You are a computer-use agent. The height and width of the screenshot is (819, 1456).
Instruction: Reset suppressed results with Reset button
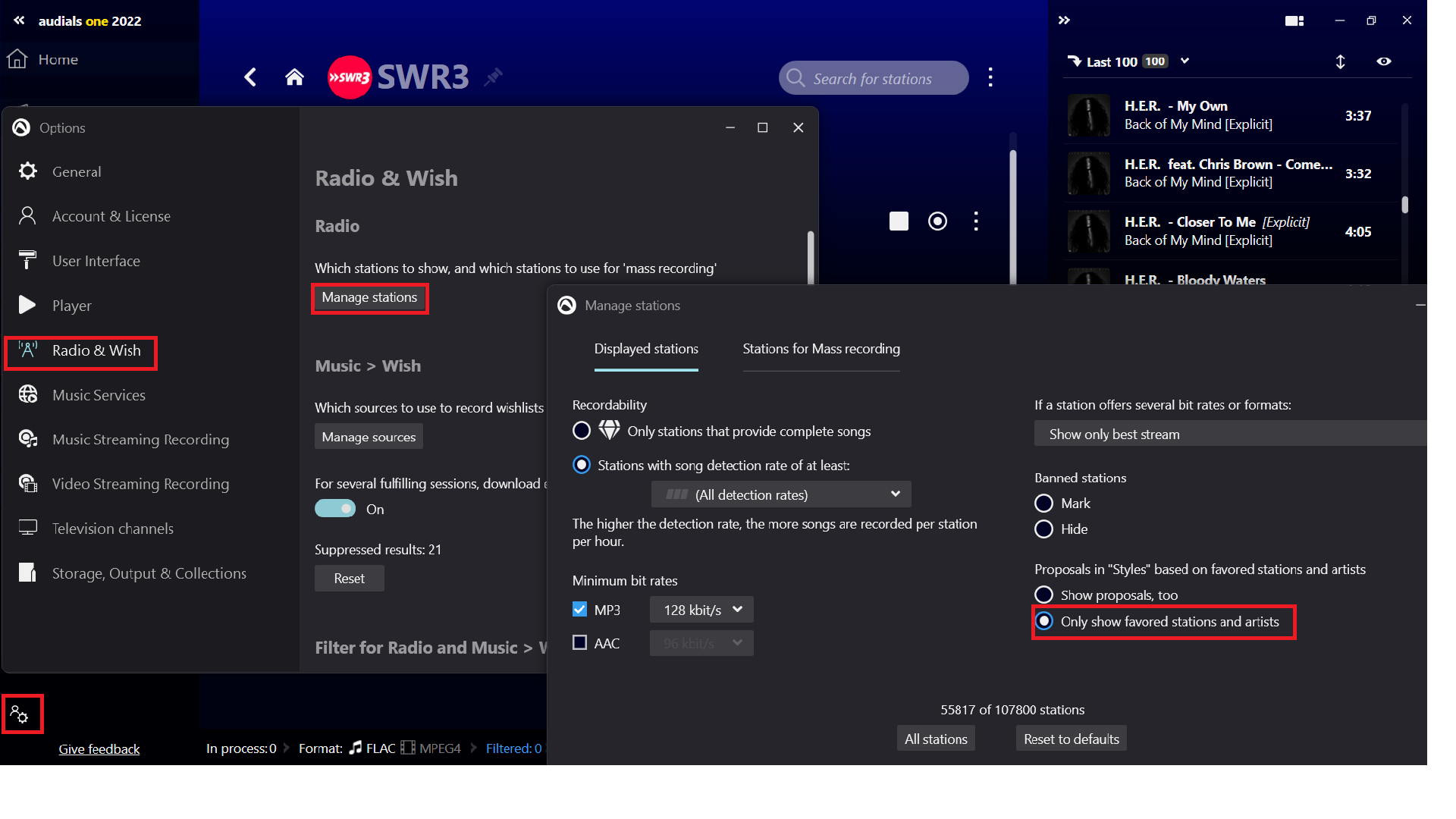click(349, 579)
